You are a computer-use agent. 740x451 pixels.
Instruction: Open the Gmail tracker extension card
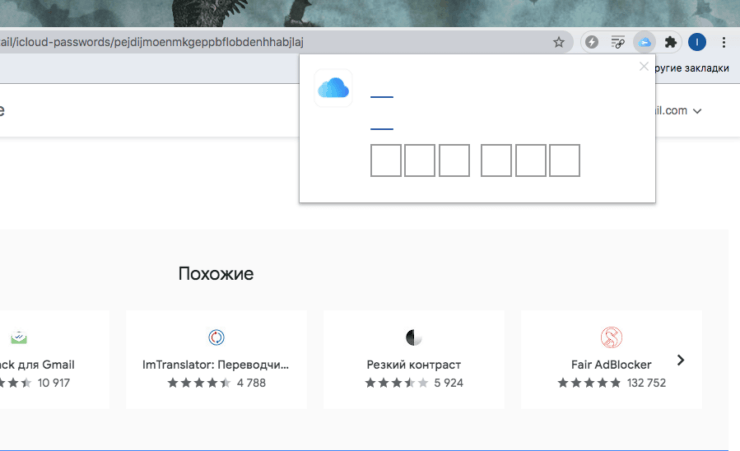(x=54, y=359)
